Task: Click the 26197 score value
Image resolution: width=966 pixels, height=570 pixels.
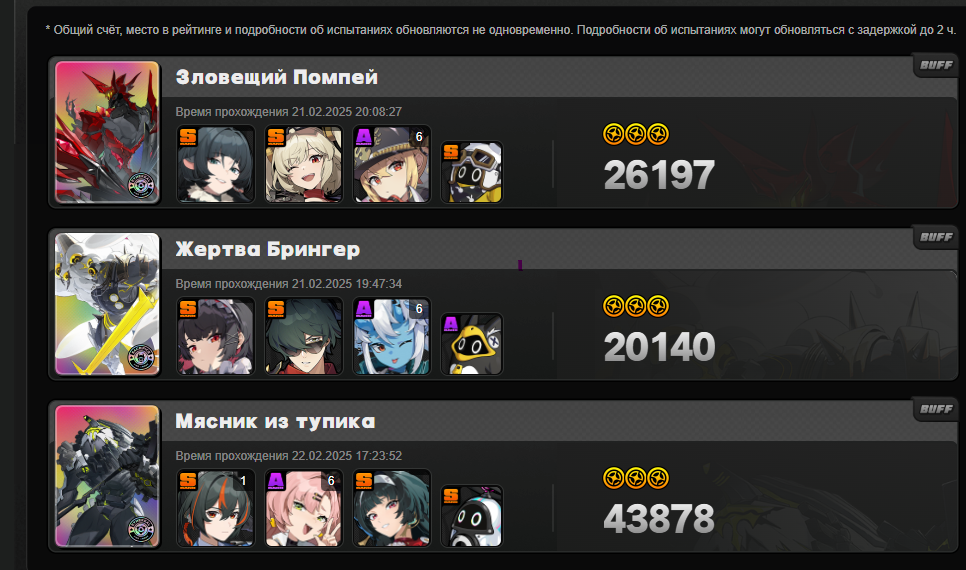Action: tap(659, 175)
